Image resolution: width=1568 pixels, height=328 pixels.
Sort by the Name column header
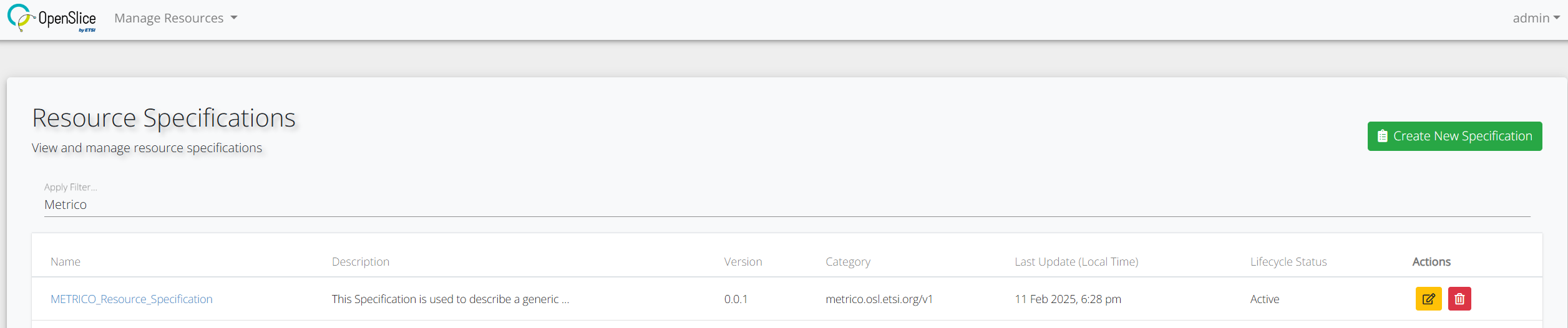click(x=66, y=262)
